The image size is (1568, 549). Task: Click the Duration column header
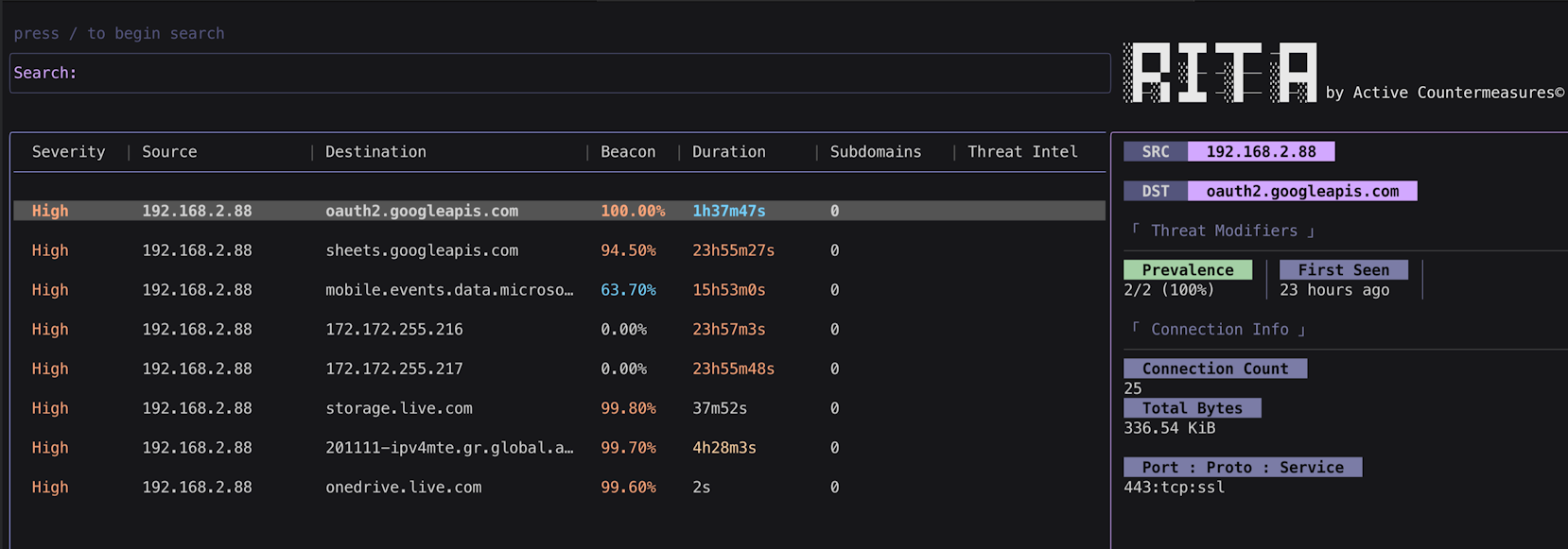point(728,152)
